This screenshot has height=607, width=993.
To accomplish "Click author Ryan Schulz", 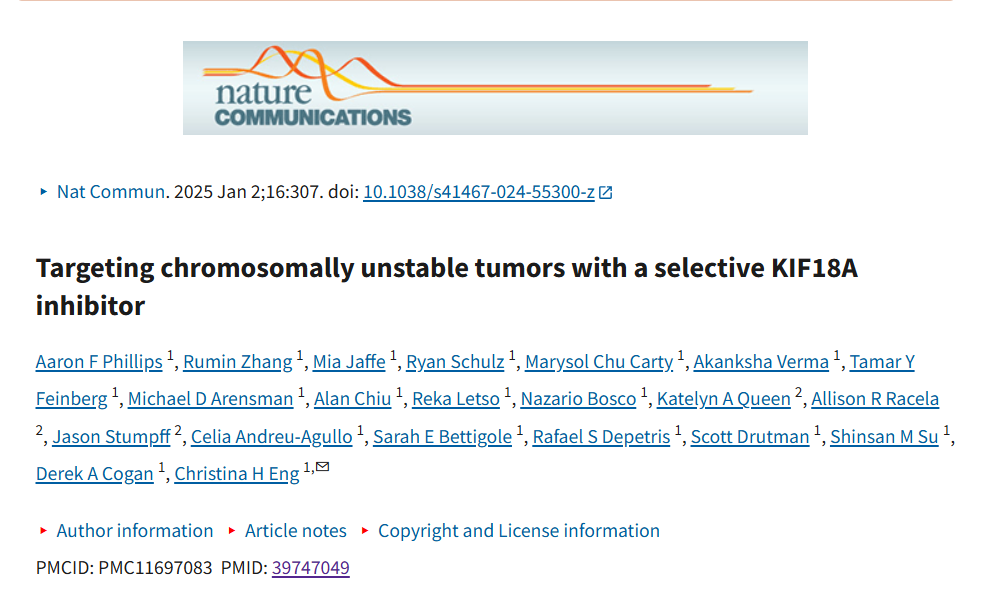I will tap(455, 362).
